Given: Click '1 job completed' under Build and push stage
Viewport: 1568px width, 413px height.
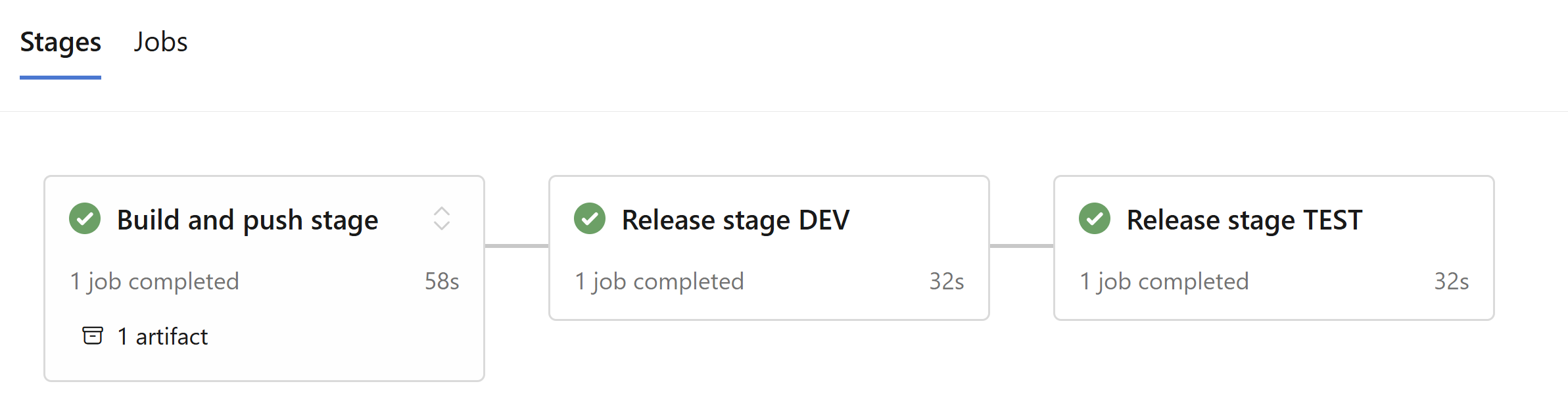Looking at the screenshot, I should coord(154,281).
